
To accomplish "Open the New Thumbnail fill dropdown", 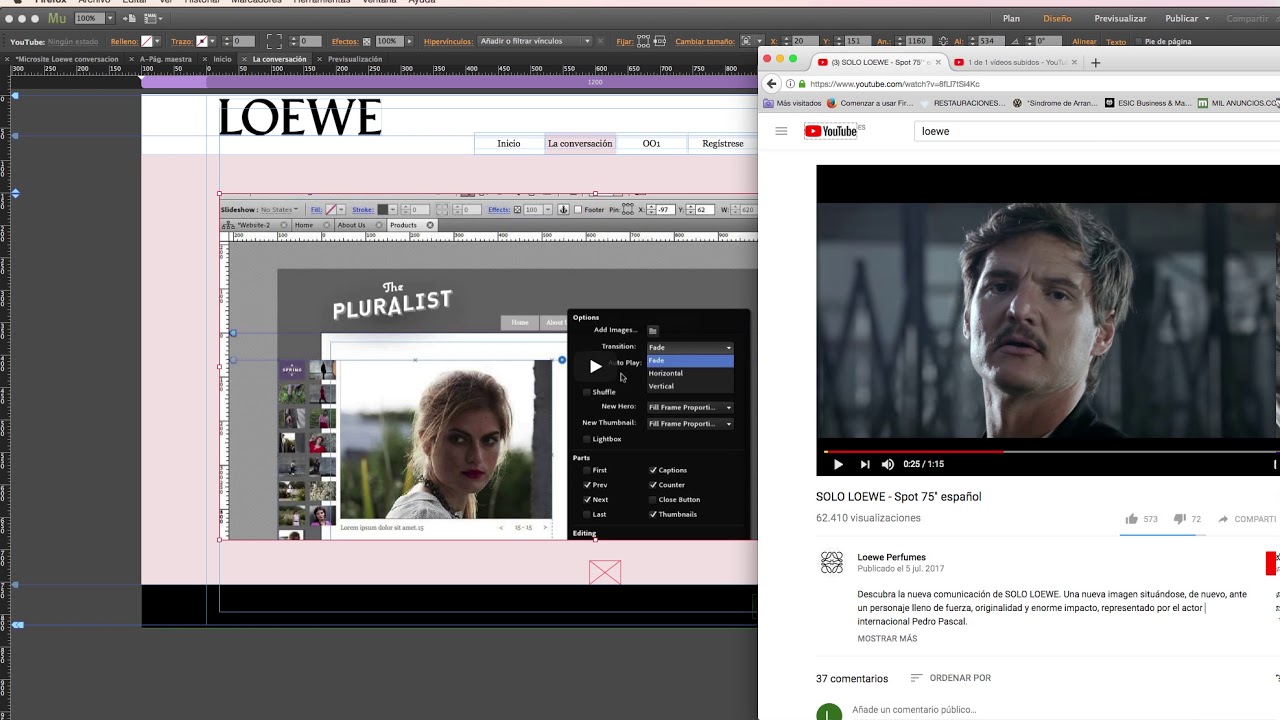I will point(690,423).
